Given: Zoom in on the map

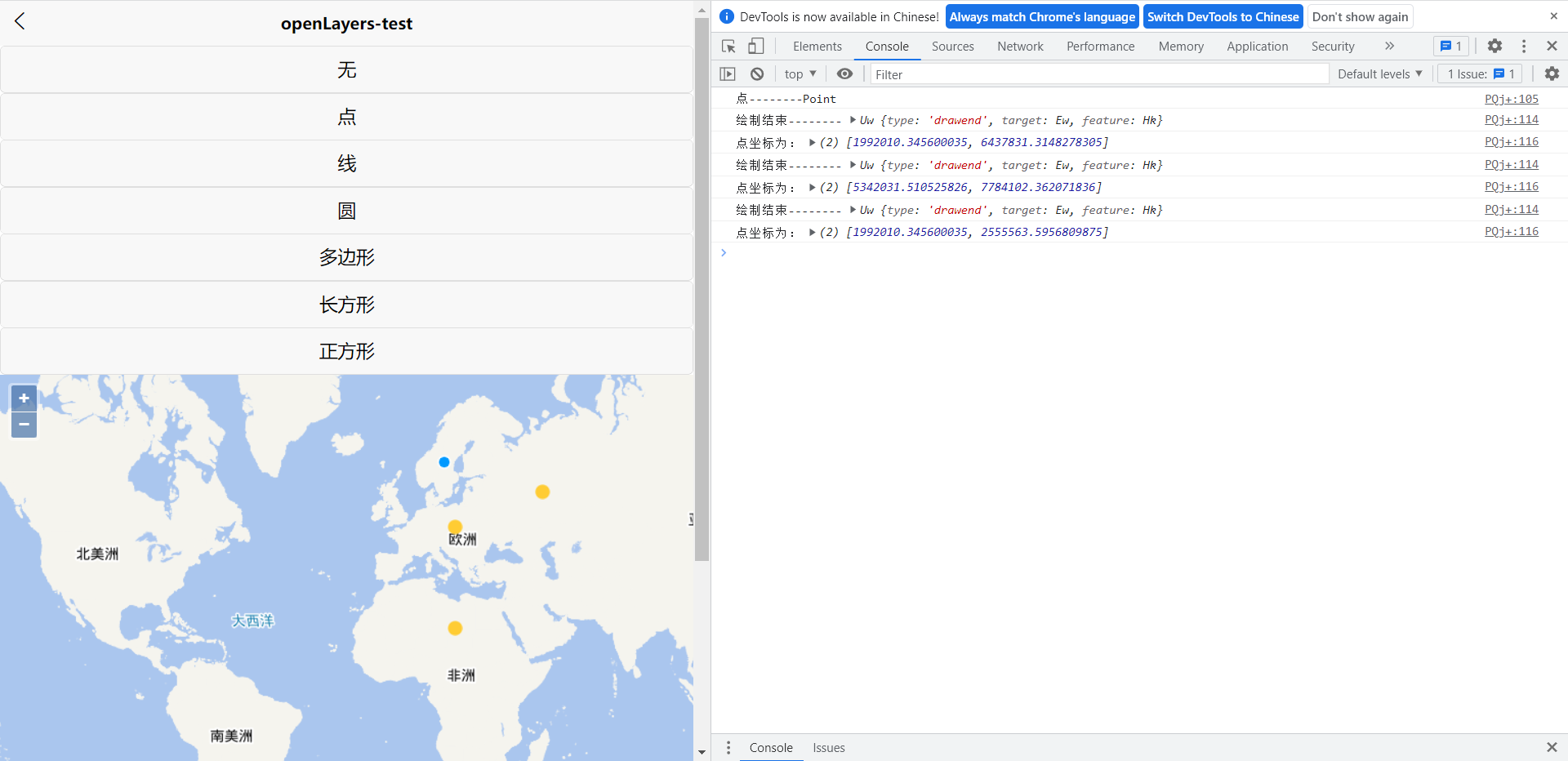Looking at the screenshot, I should click(x=24, y=398).
